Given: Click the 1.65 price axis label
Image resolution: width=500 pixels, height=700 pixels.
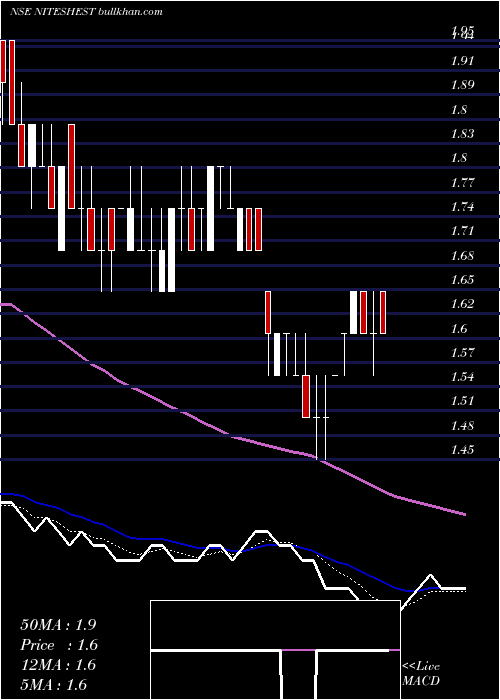Looking at the screenshot, I should click(462, 280).
